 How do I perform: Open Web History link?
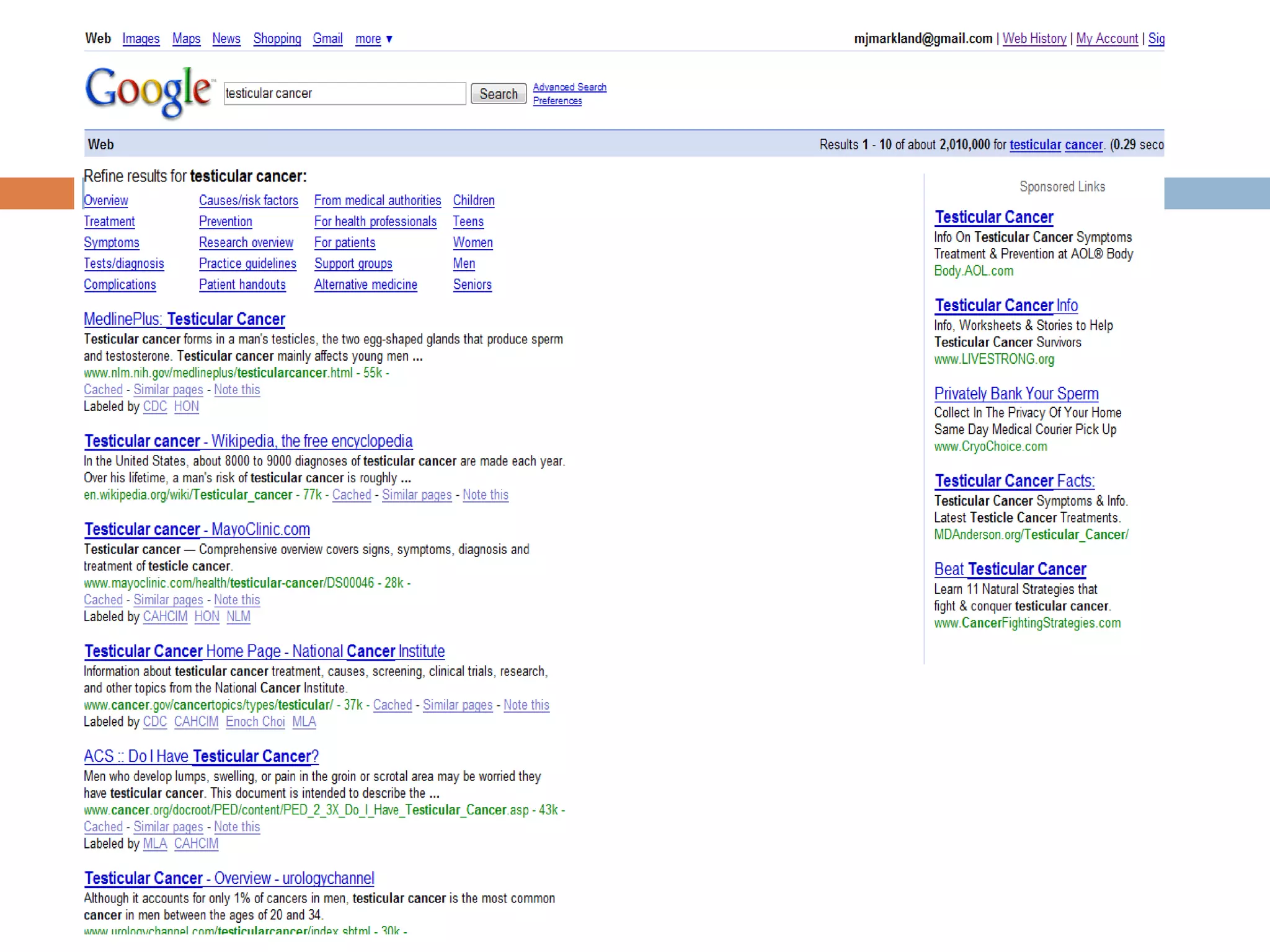point(1034,39)
